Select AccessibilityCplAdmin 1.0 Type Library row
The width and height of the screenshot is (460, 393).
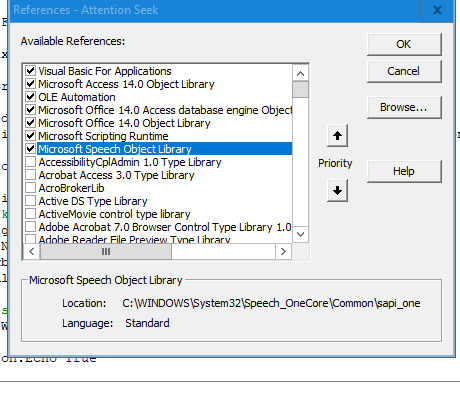[130, 162]
